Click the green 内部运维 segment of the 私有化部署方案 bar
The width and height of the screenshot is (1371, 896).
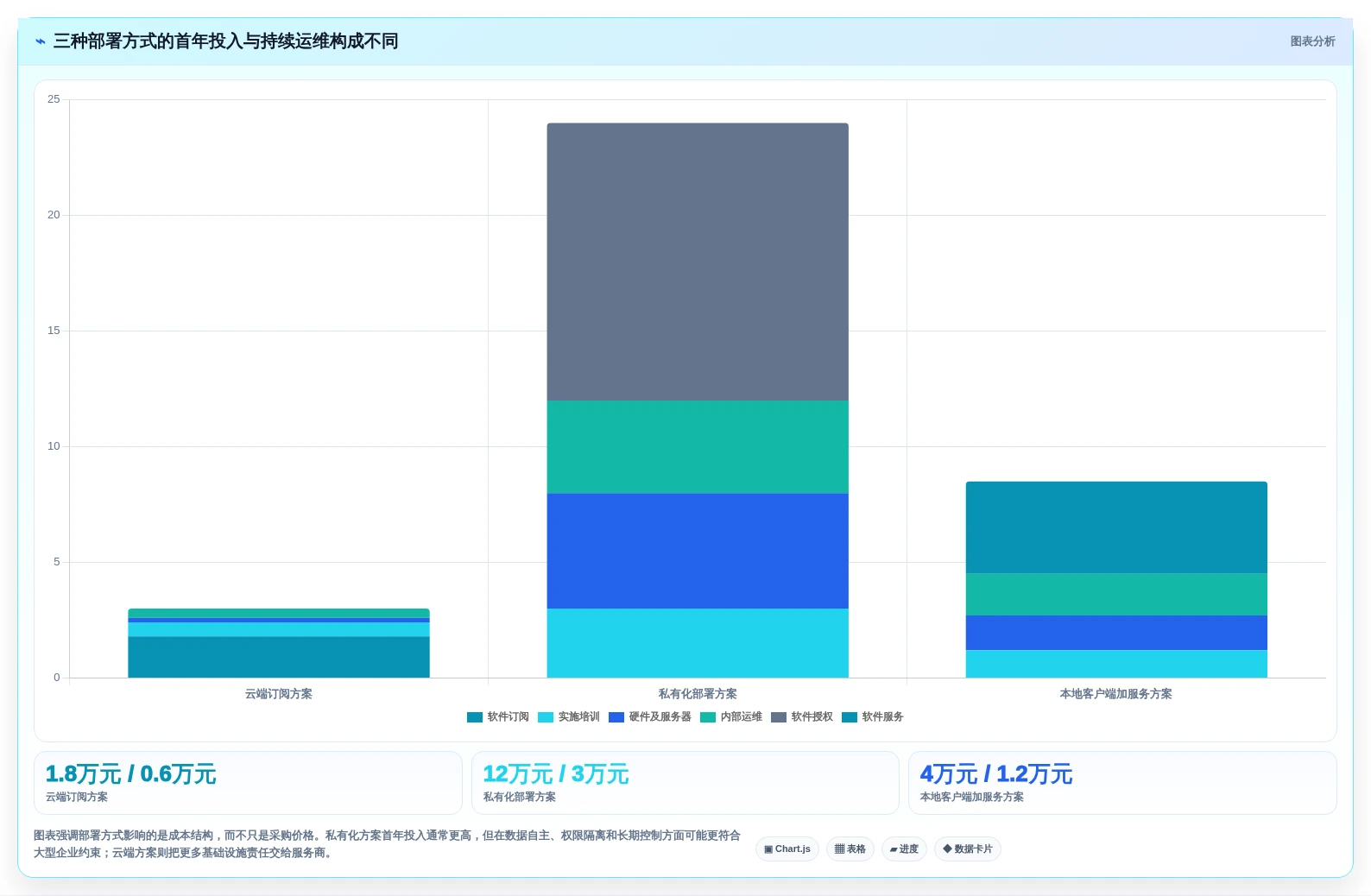pyautogui.click(x=698, y=447)
